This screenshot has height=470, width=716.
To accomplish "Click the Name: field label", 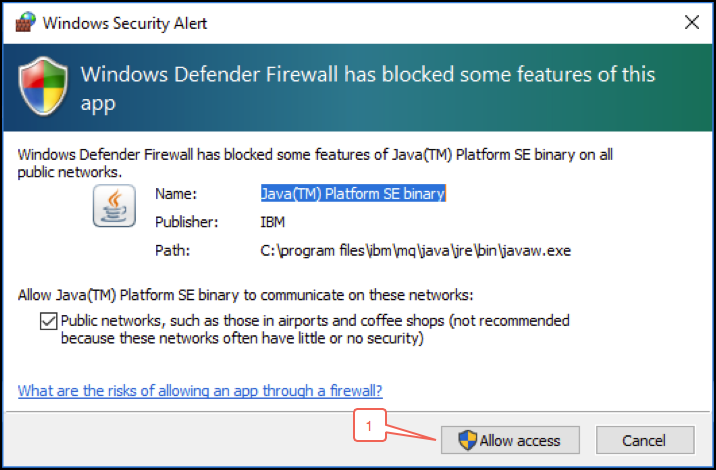I will tap(176, 194).
